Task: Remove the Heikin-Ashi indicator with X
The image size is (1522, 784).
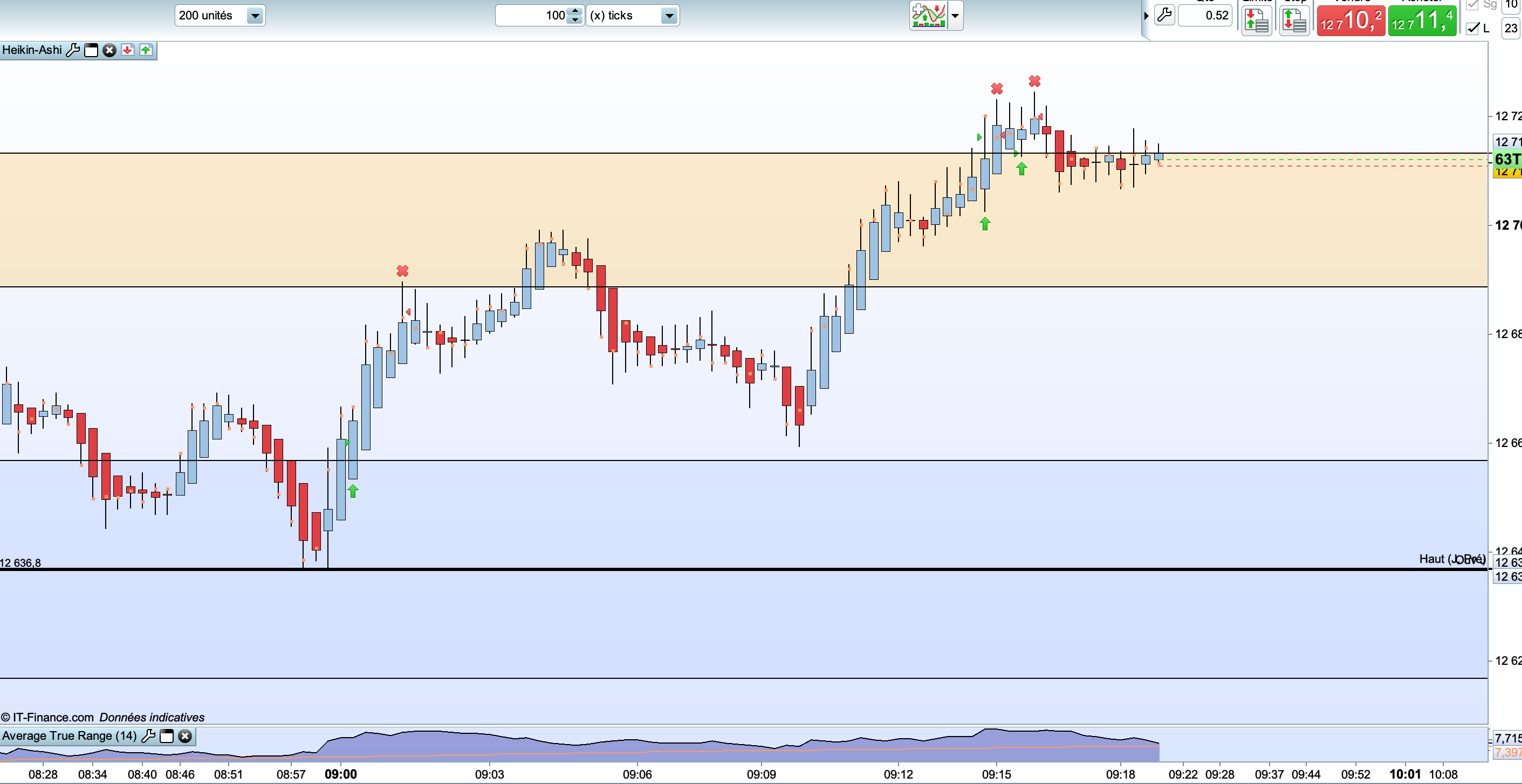Action: (x=109, y=50)
